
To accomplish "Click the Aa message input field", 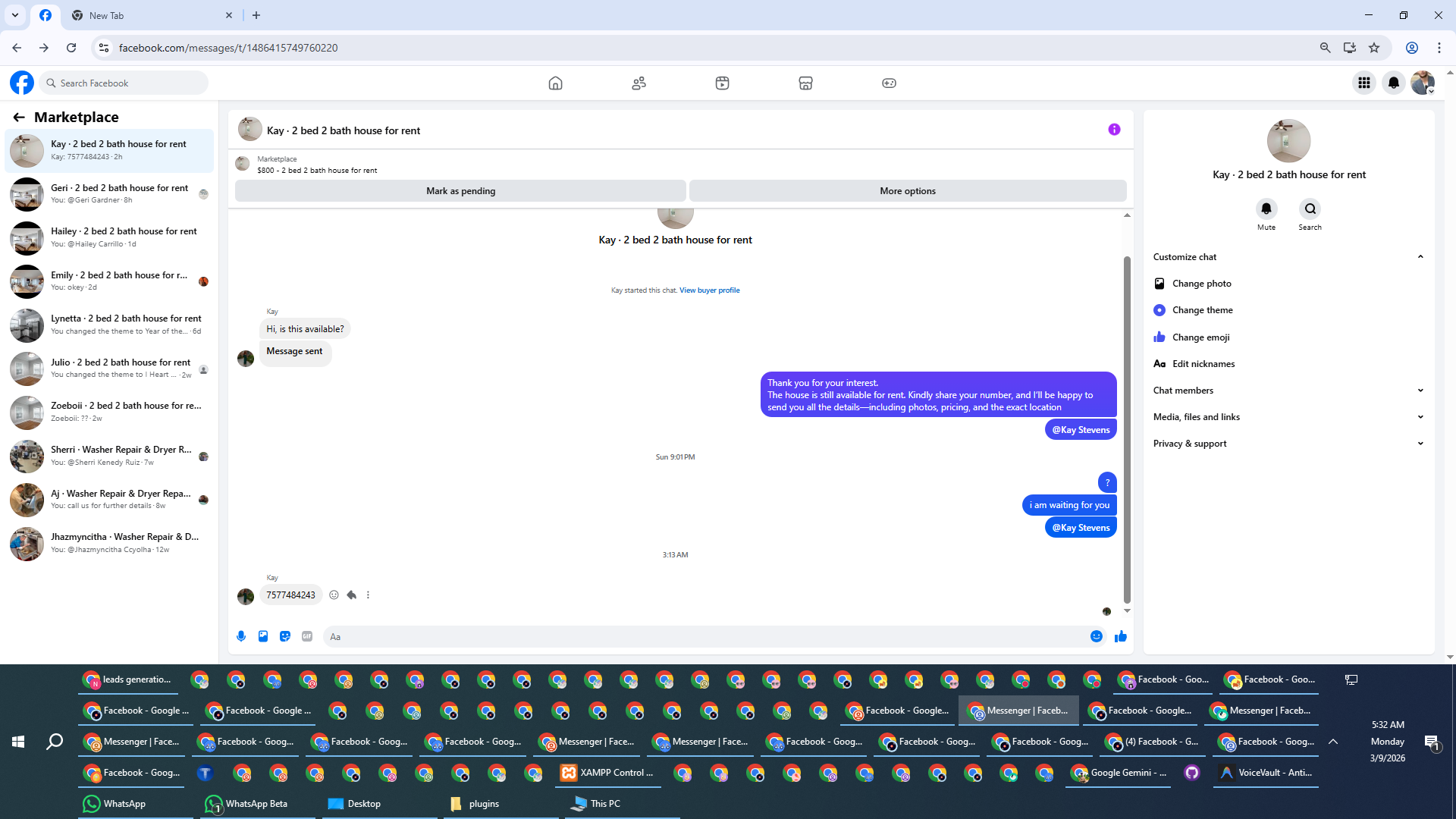I will (x=705, y=637).
